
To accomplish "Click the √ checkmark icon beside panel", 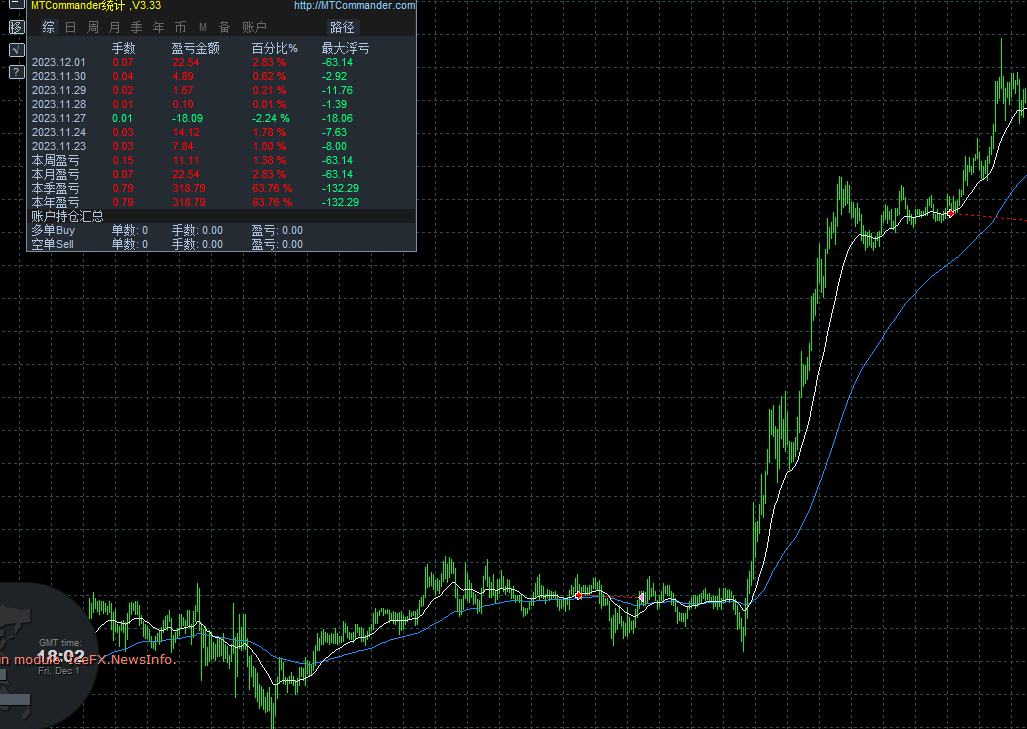I will [16, 50].
